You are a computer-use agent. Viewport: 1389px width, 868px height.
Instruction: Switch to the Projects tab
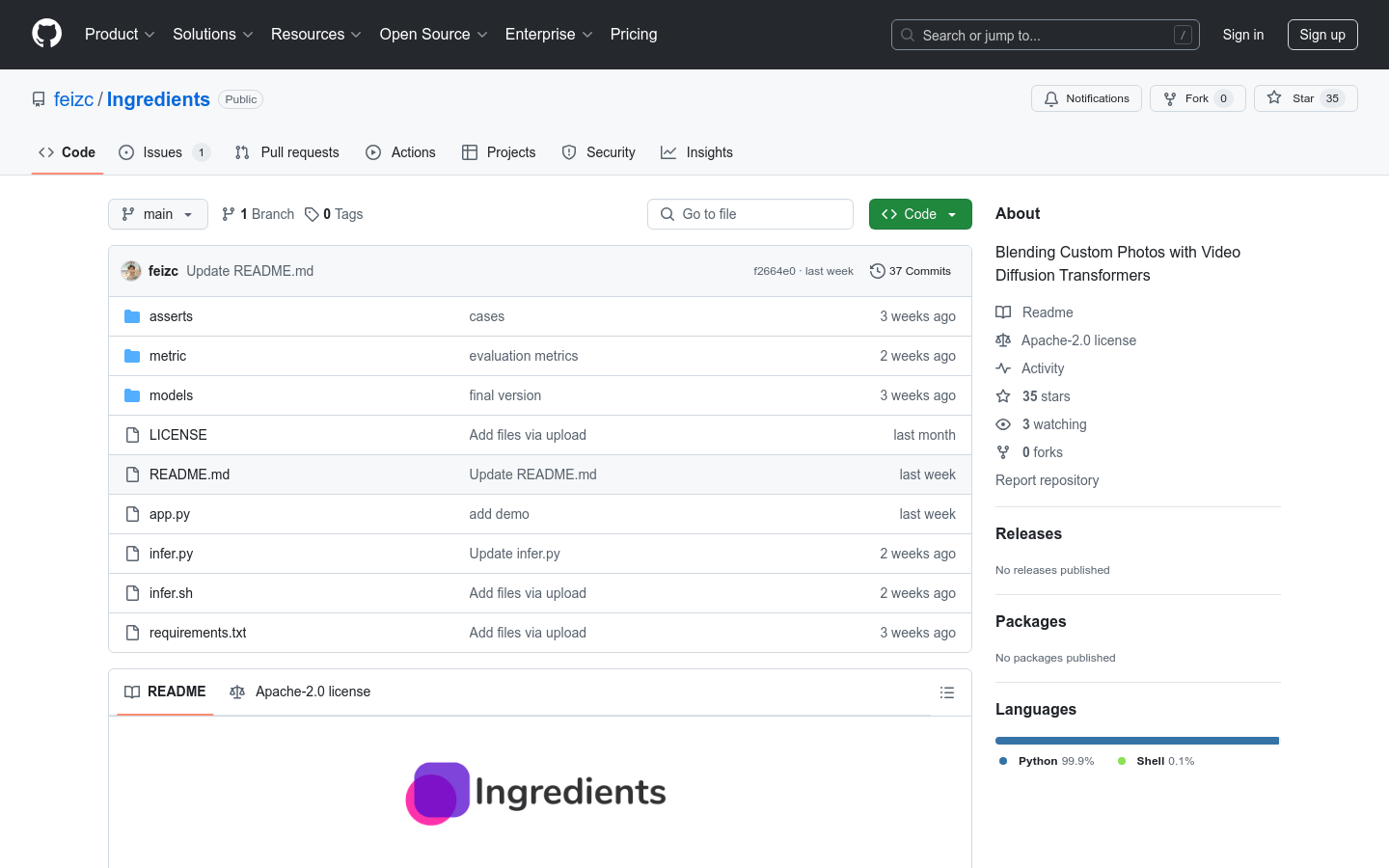tap(499, 152)
